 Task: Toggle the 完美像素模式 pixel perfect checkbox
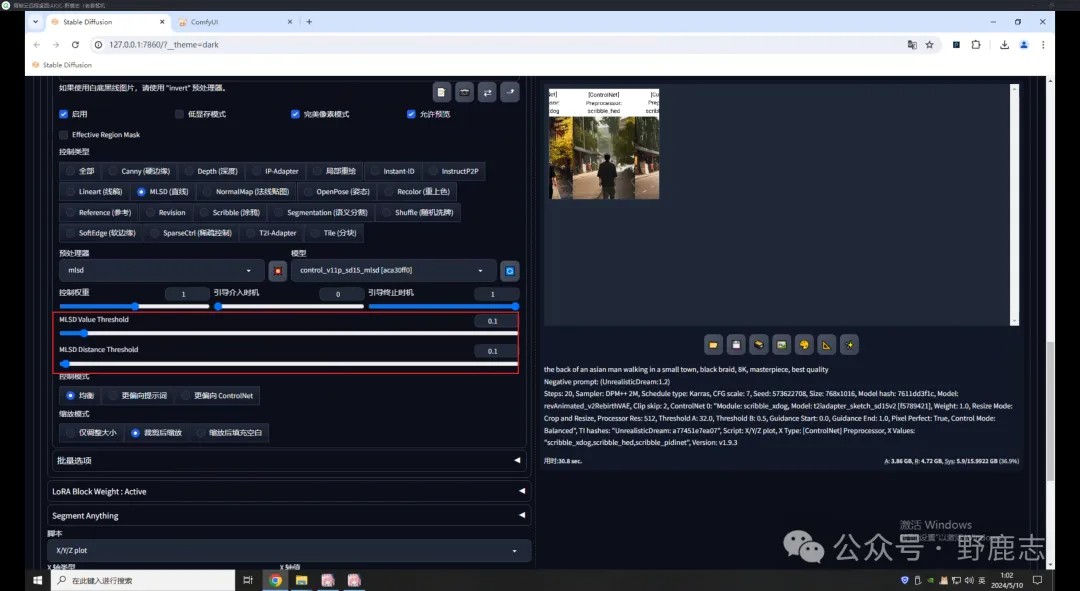295,114
